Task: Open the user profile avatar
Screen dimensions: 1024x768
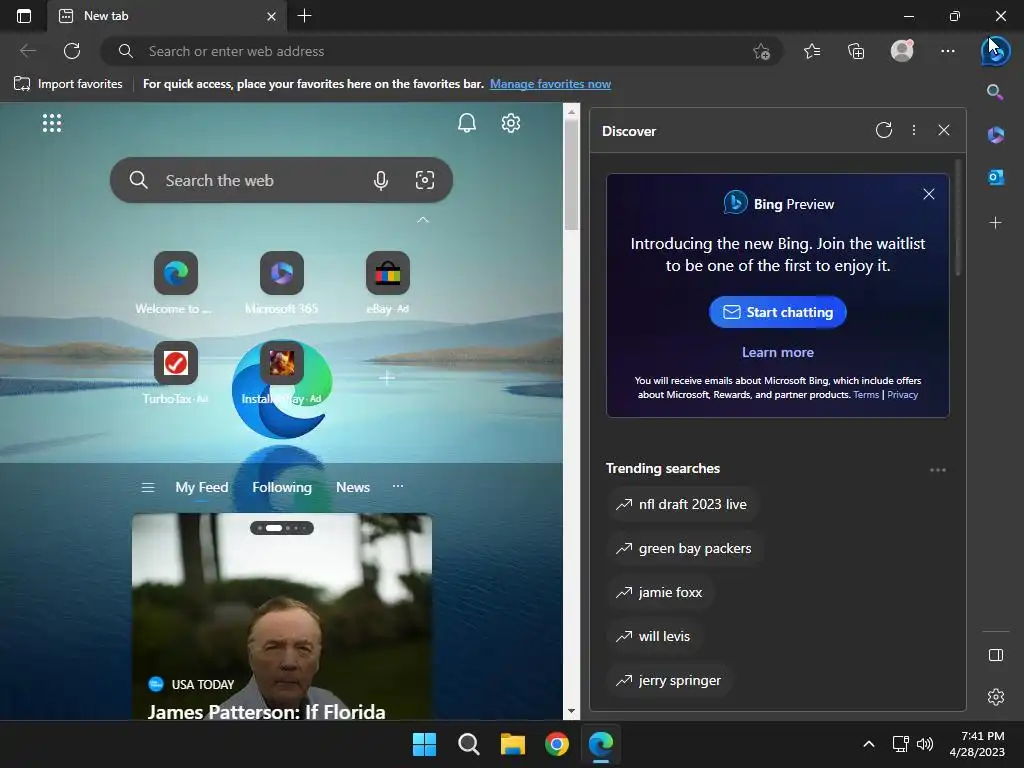Action: click(902, 50)
